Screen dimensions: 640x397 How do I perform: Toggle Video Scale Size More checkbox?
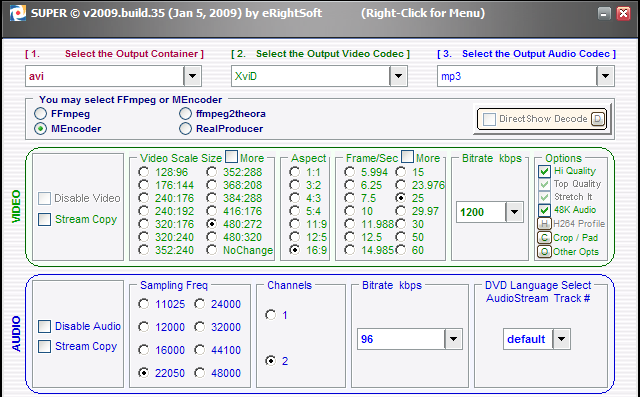coord(231,156)
